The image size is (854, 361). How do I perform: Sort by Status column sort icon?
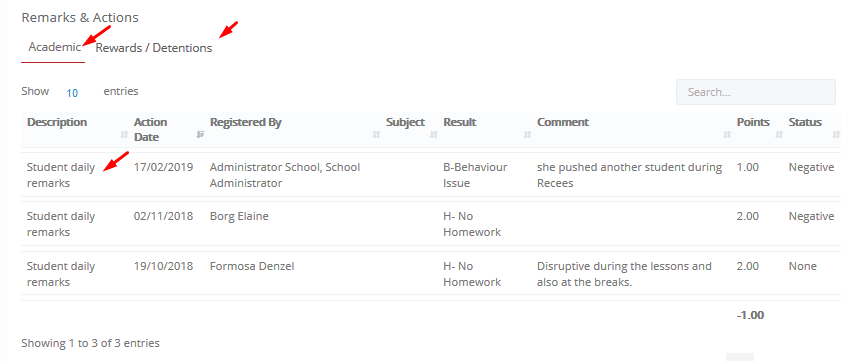836,134
